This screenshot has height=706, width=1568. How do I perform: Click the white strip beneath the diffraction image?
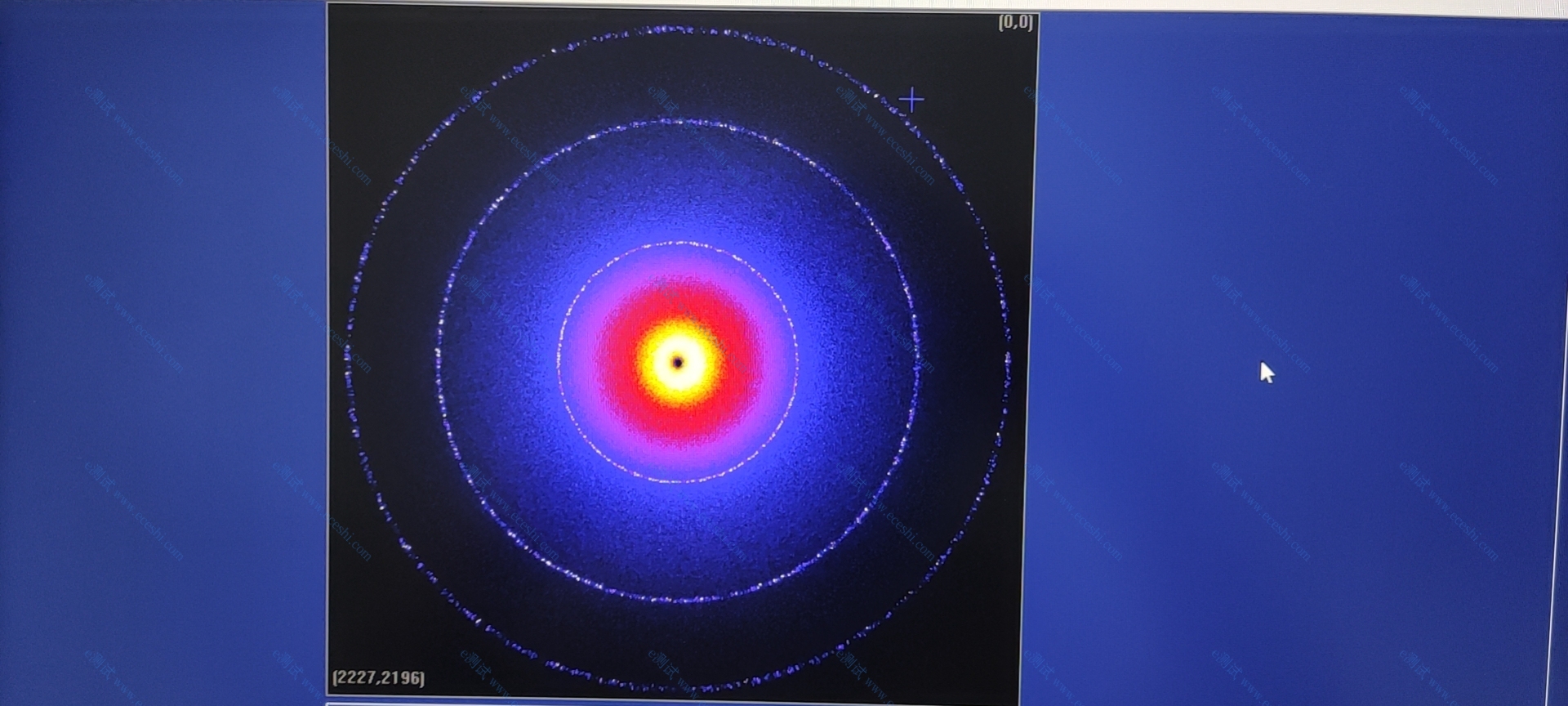(670, 703)
